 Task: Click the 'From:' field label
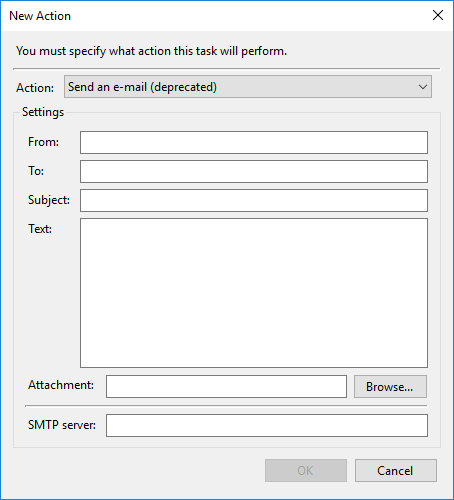pos(43,142)
